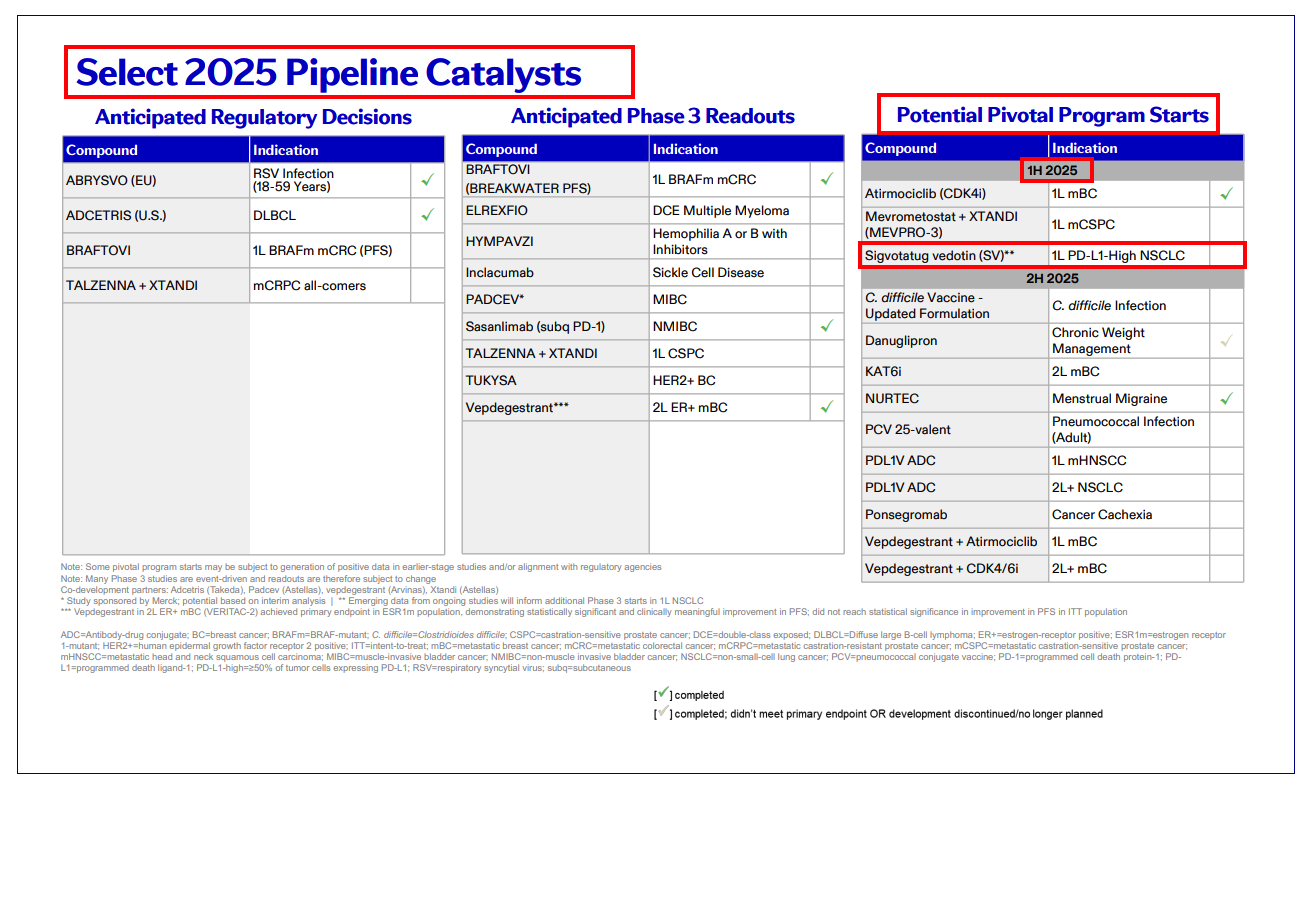Click the 'Vepdegestrant + CDK4/6i' cell
The height and width of the screenshot is (900, 1300).
955,568
